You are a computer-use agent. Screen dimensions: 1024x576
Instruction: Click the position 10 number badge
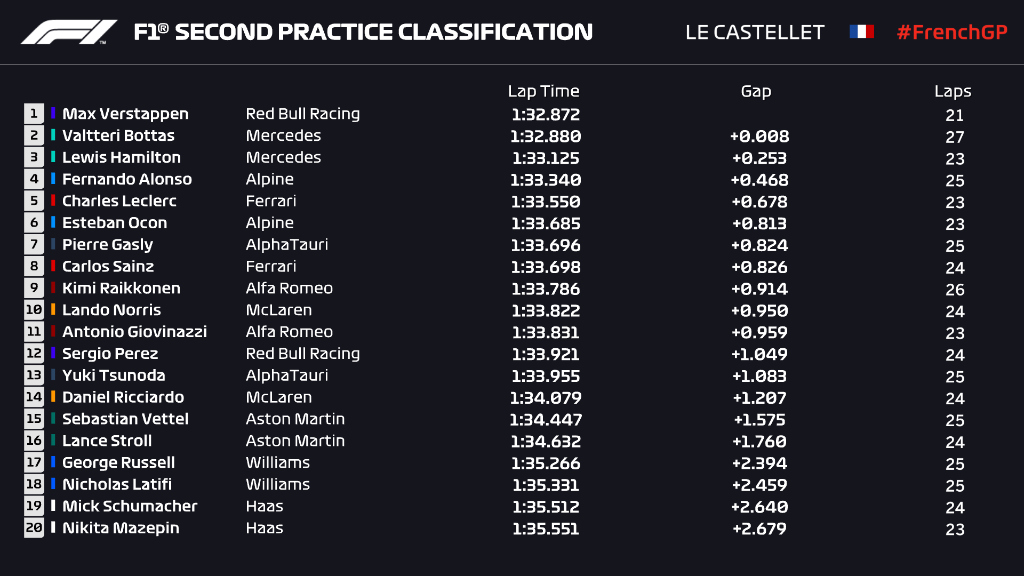[34, 310]
